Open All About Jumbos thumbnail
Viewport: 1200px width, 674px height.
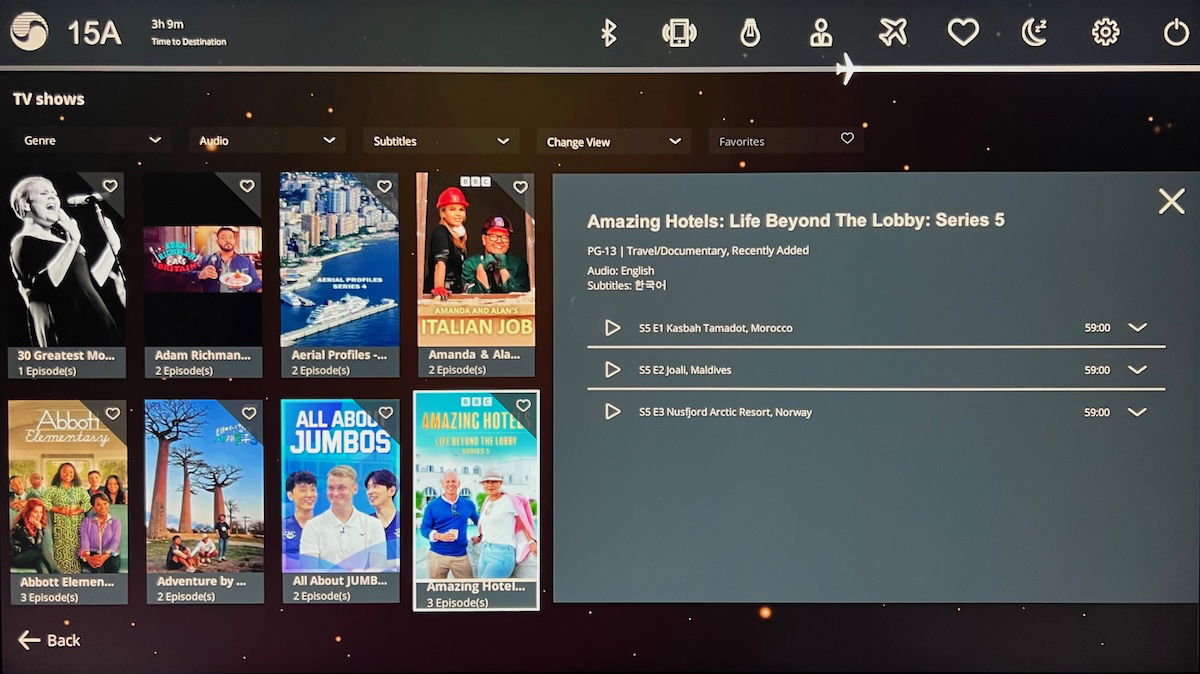[340, 486]
